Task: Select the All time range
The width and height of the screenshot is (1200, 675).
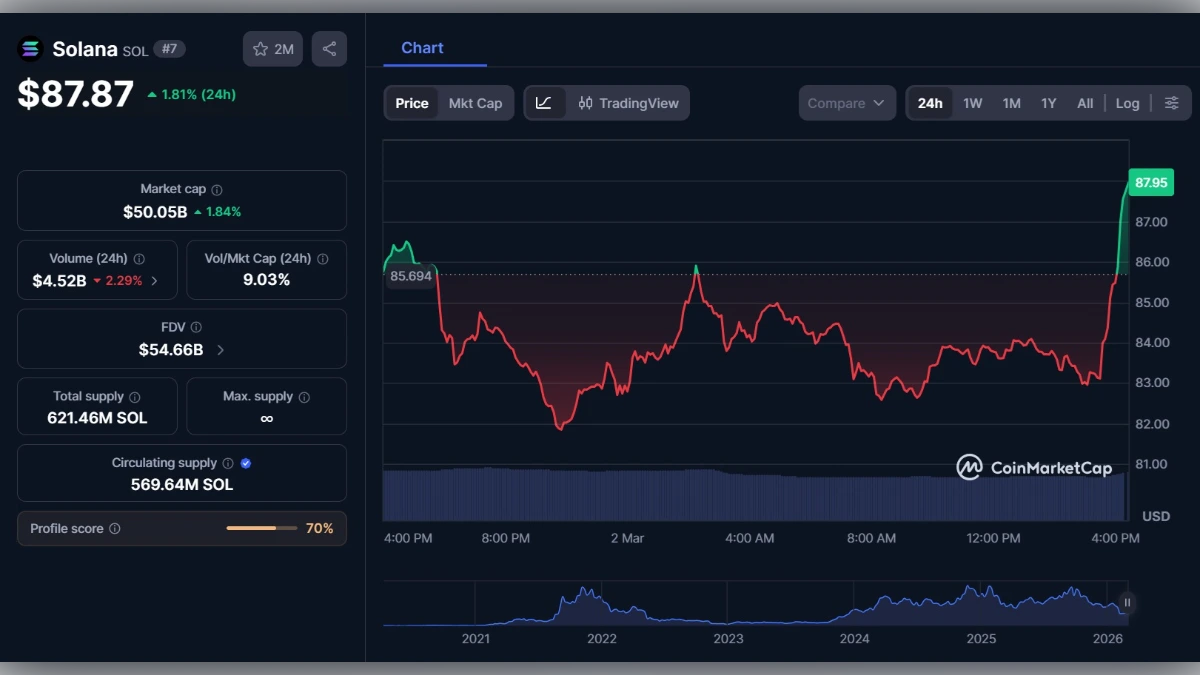Action: [x=1085, y=102]
